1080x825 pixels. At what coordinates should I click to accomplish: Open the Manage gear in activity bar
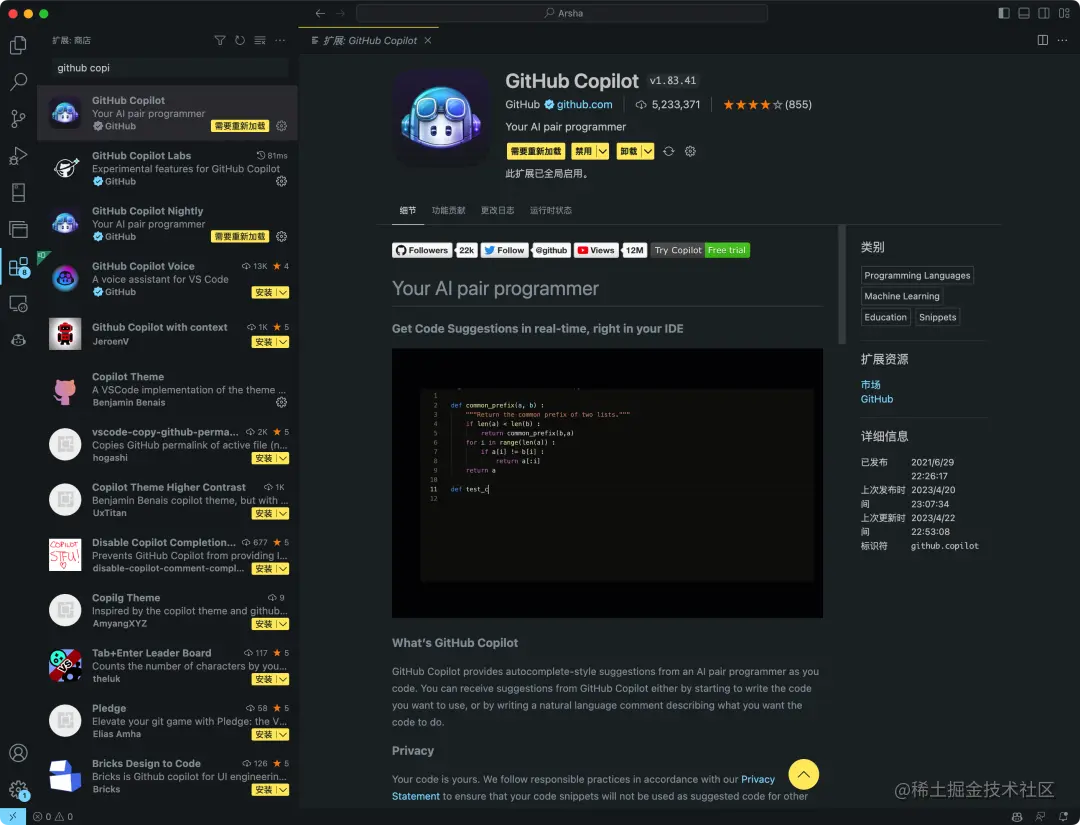tap(19, 790)
